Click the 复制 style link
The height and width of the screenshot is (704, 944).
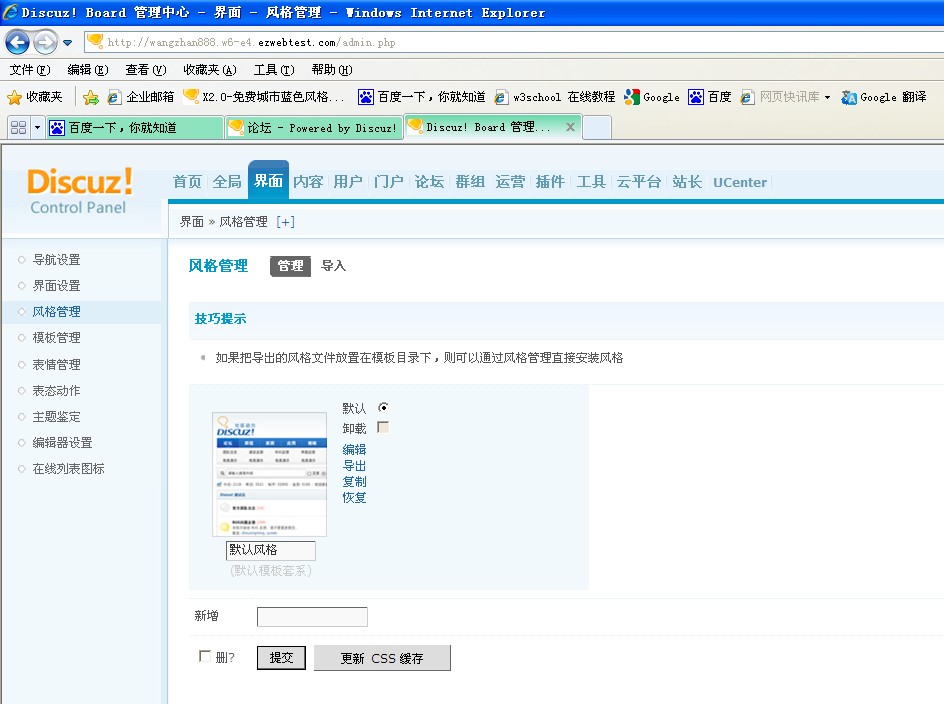354,481
